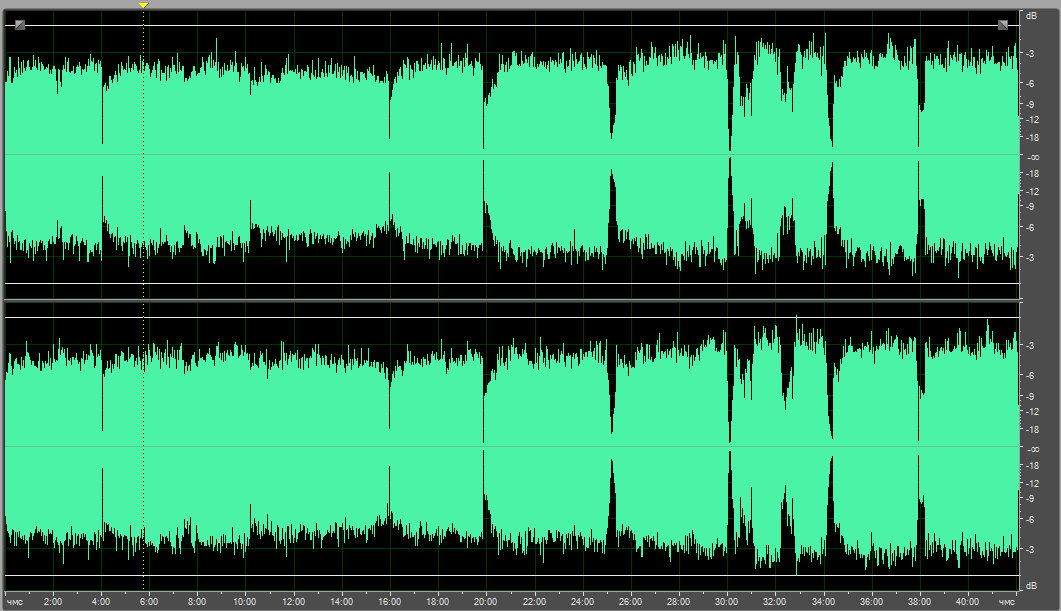Image resolution: width=1061 pixels, height=611 pixels.
Task: Click the 30:00 time ruler label
Action: tap(727, 602)
